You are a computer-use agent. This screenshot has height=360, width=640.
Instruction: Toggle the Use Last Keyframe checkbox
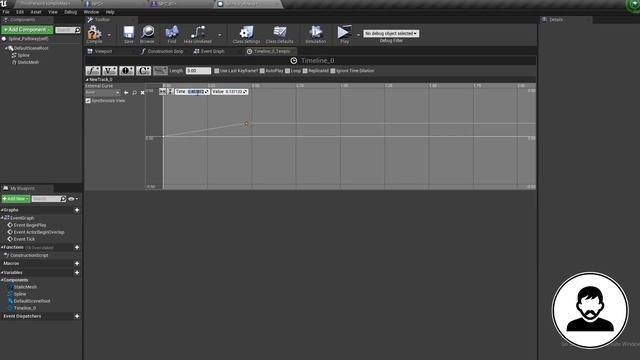tap(217, 71)
